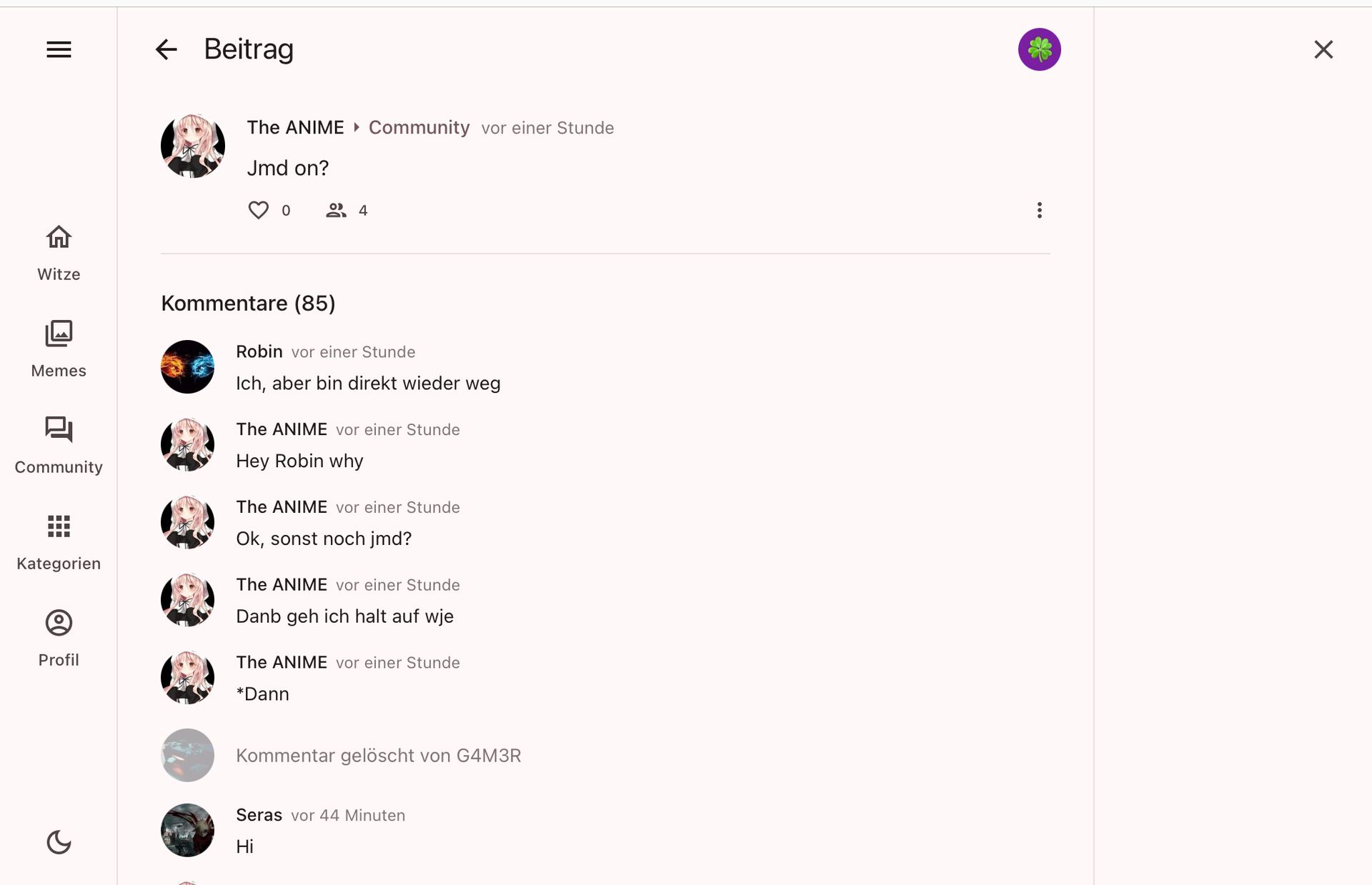This screenshot has height=885, width=1372.
Task: Like the post with the heart icon
Action: click(258, 210)
